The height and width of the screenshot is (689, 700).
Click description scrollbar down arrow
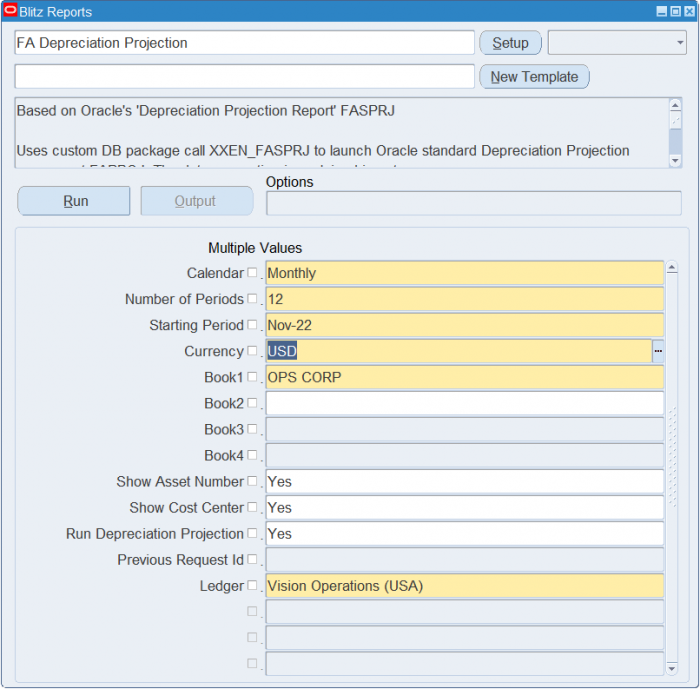pos(675,160)
